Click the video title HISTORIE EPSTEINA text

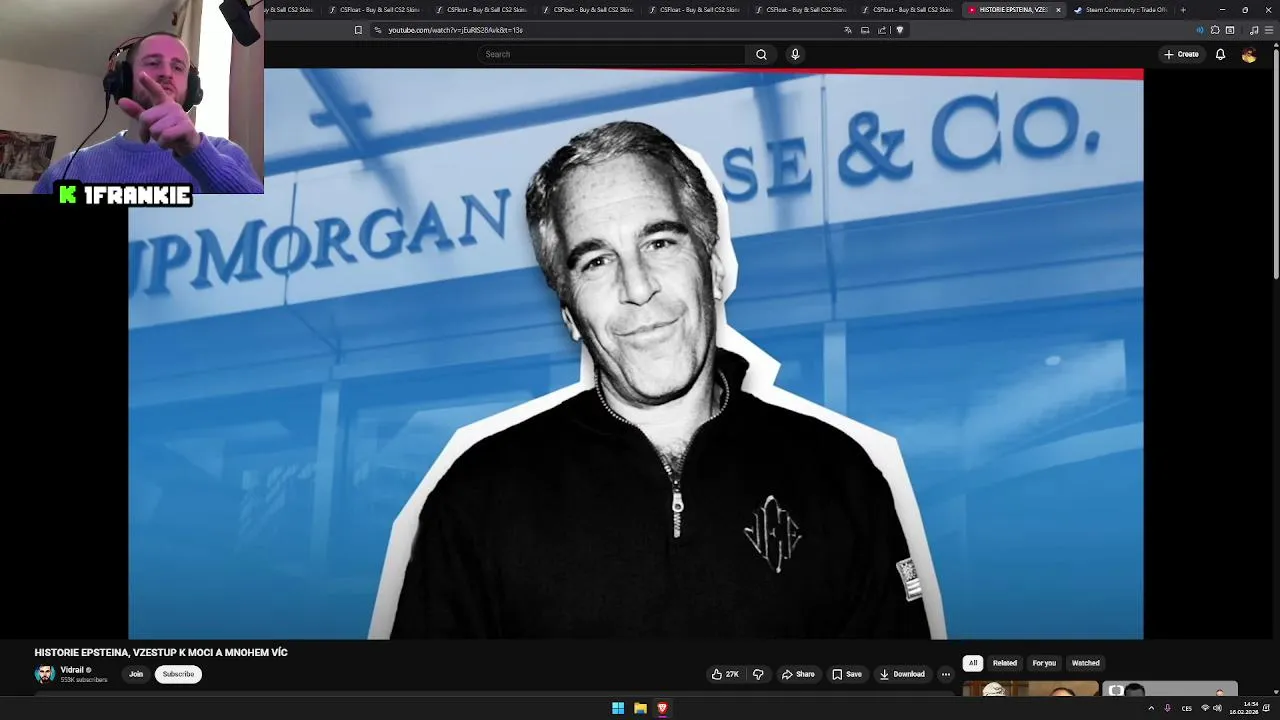click(161, 652)
